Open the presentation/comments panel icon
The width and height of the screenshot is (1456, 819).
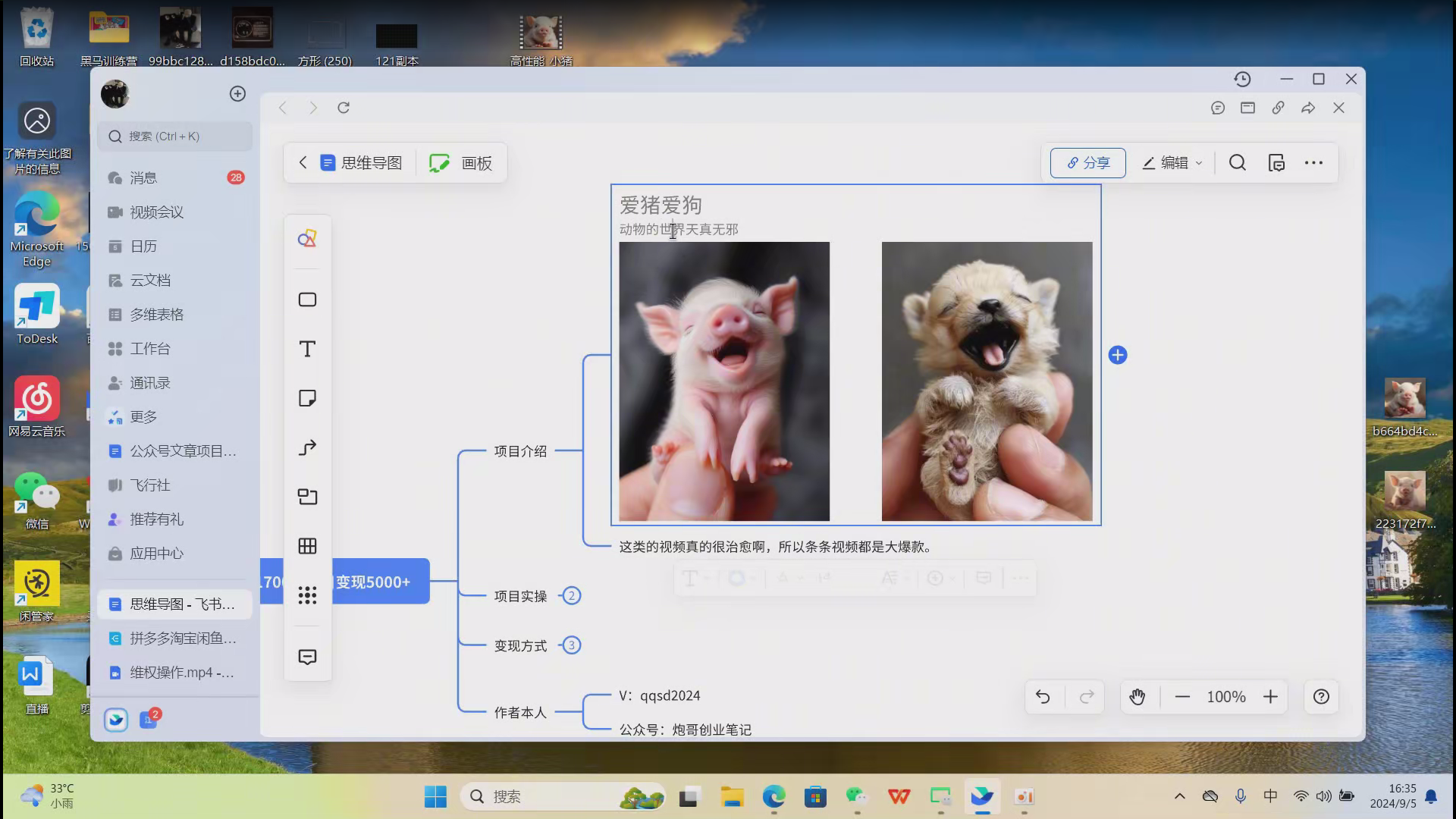point(1276,163)
